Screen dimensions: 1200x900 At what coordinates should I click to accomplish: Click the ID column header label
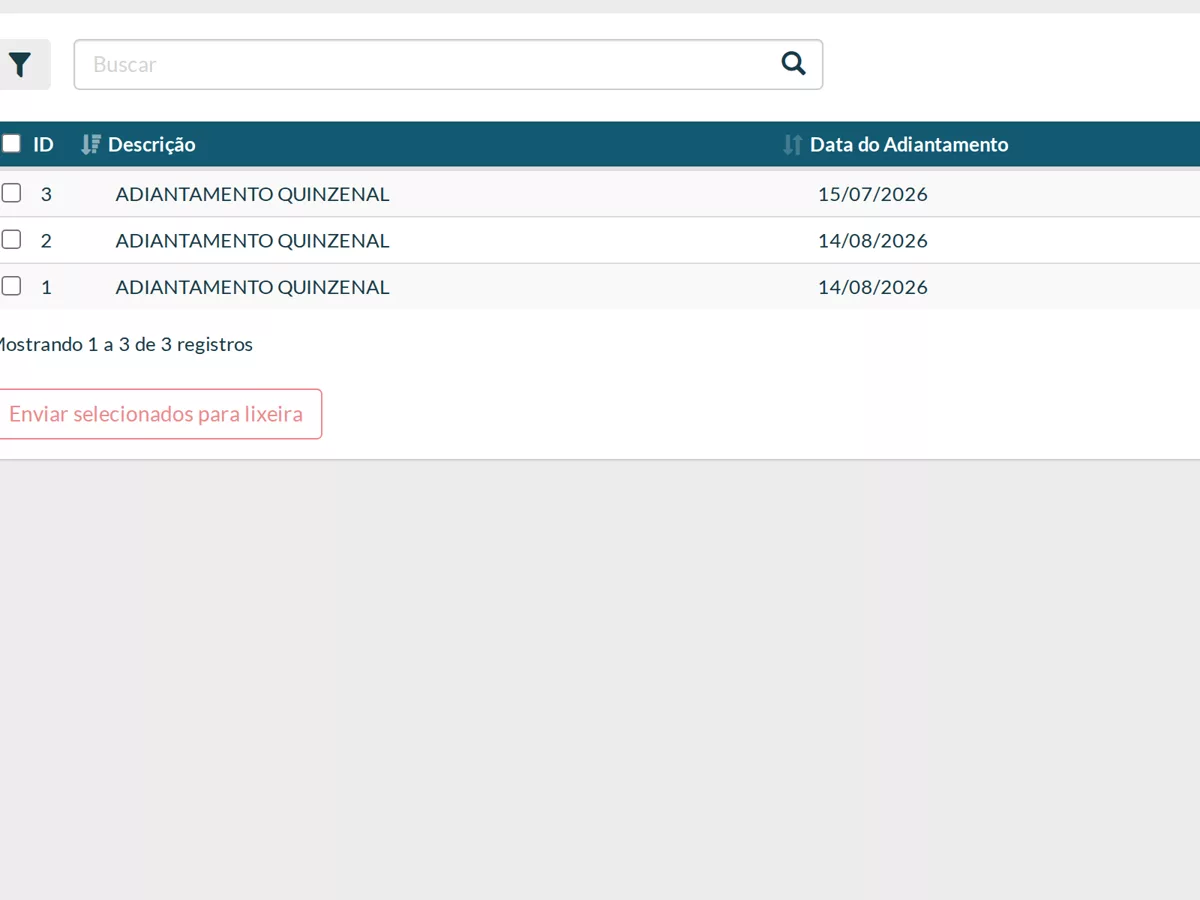(43, 145)
